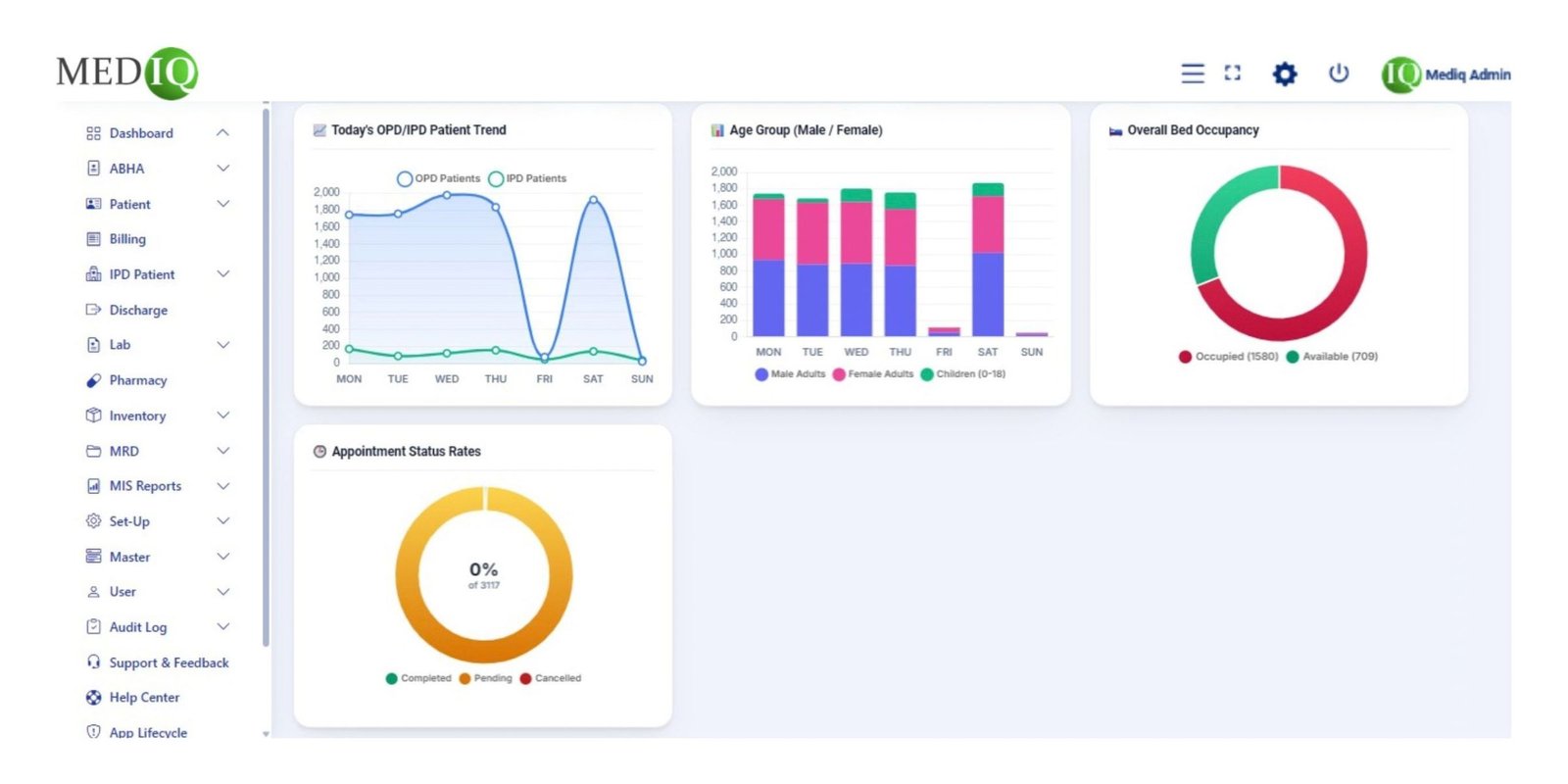Viewport: 1568px width, 784px height.
Task: Click the Help Center lifebuoy icon
Action: [x=93, y=698]
